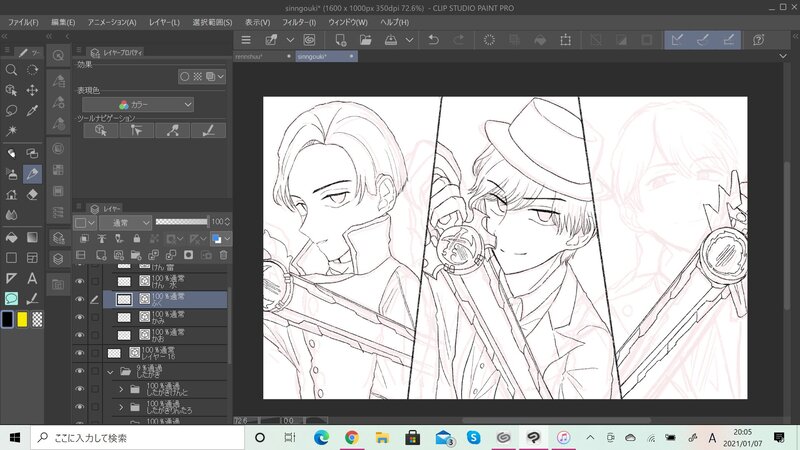Tick the checkbox beside the かみ layer
800x450 pixels.
point(95,317)
